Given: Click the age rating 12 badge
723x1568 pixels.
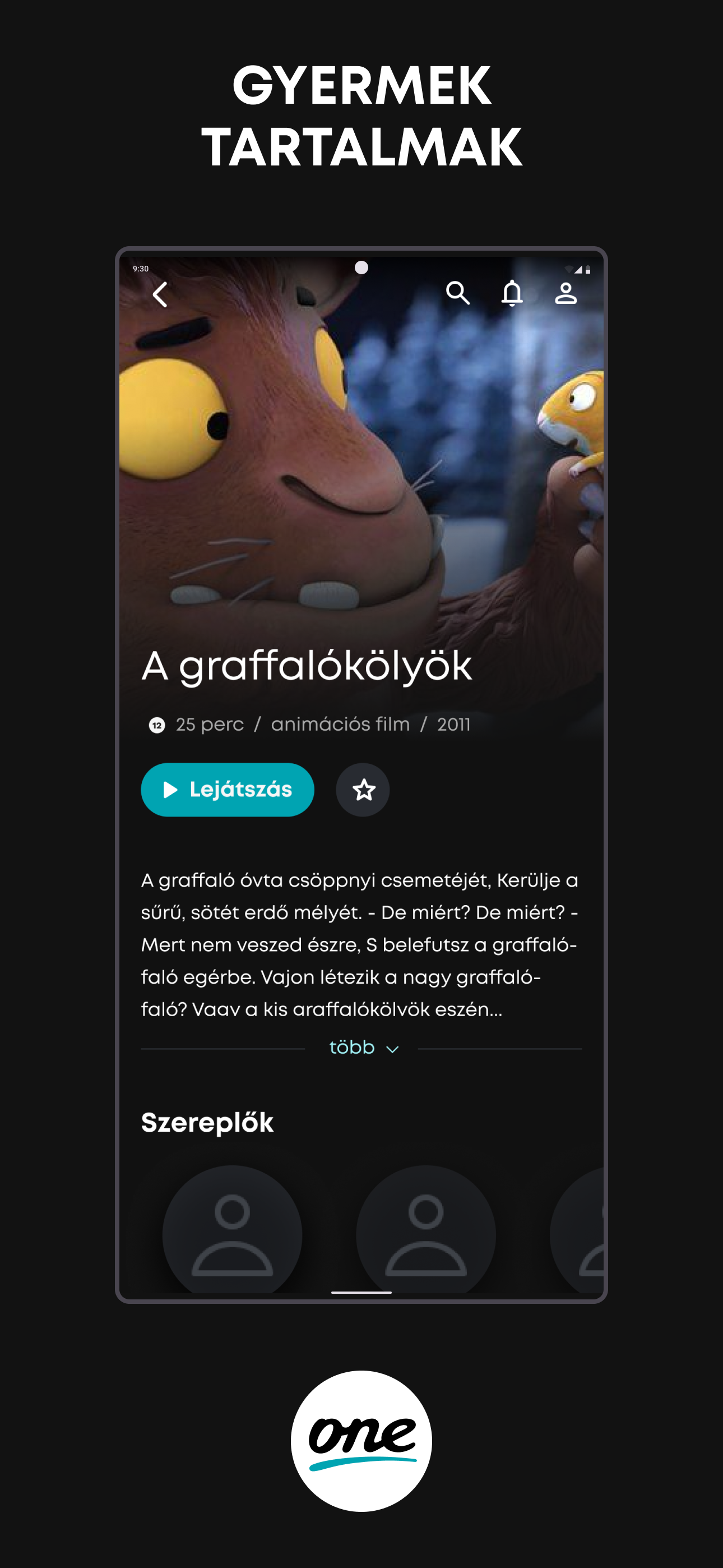Looking at the screenshot, I should click(x=157, y=725).
